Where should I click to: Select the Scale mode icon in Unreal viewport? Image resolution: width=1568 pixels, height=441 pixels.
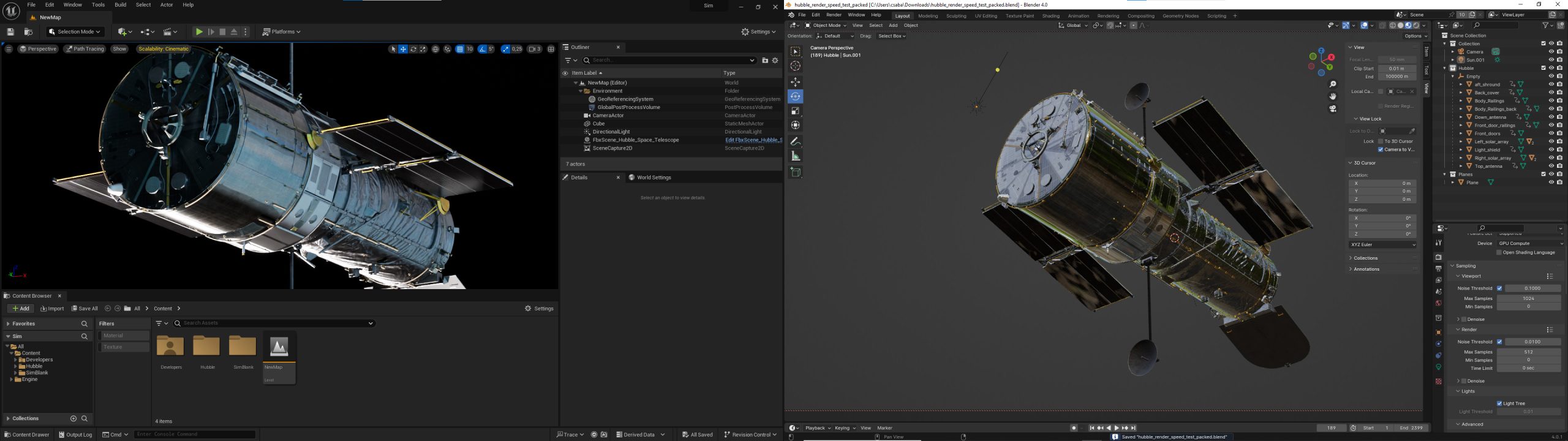tap(423, 49)
